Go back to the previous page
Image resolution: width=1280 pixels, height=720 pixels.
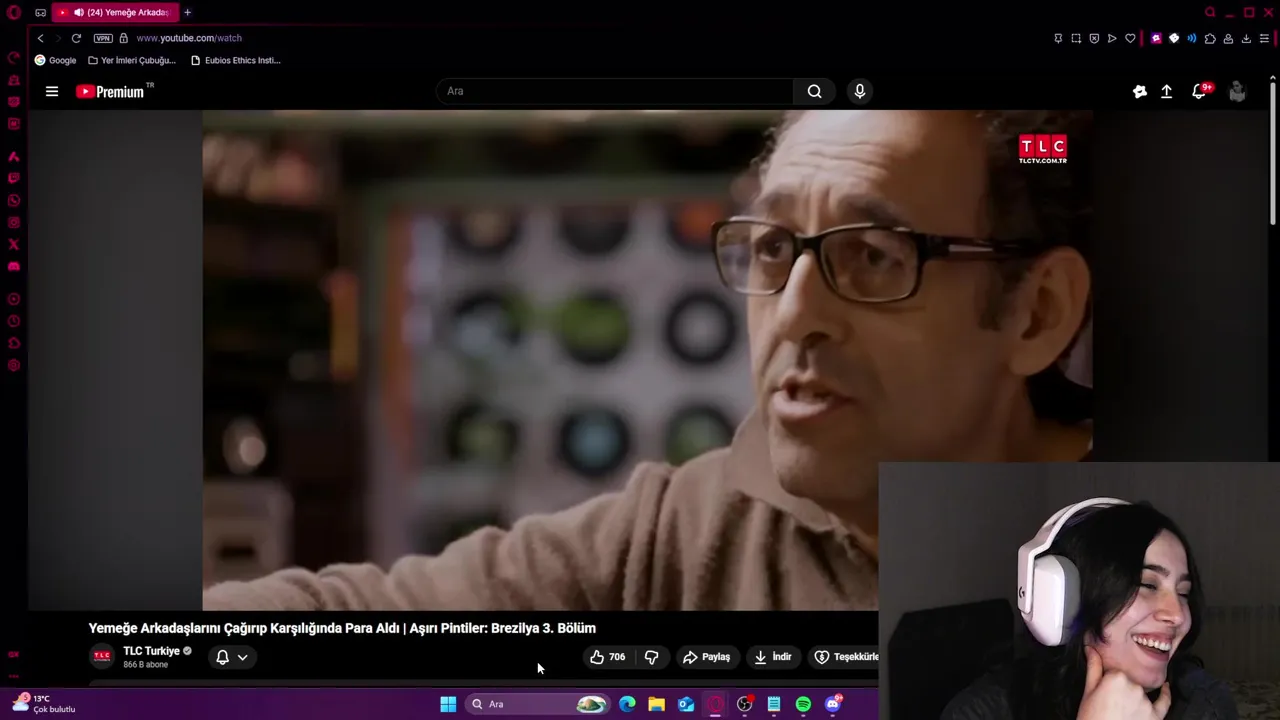tap(40, 38)
